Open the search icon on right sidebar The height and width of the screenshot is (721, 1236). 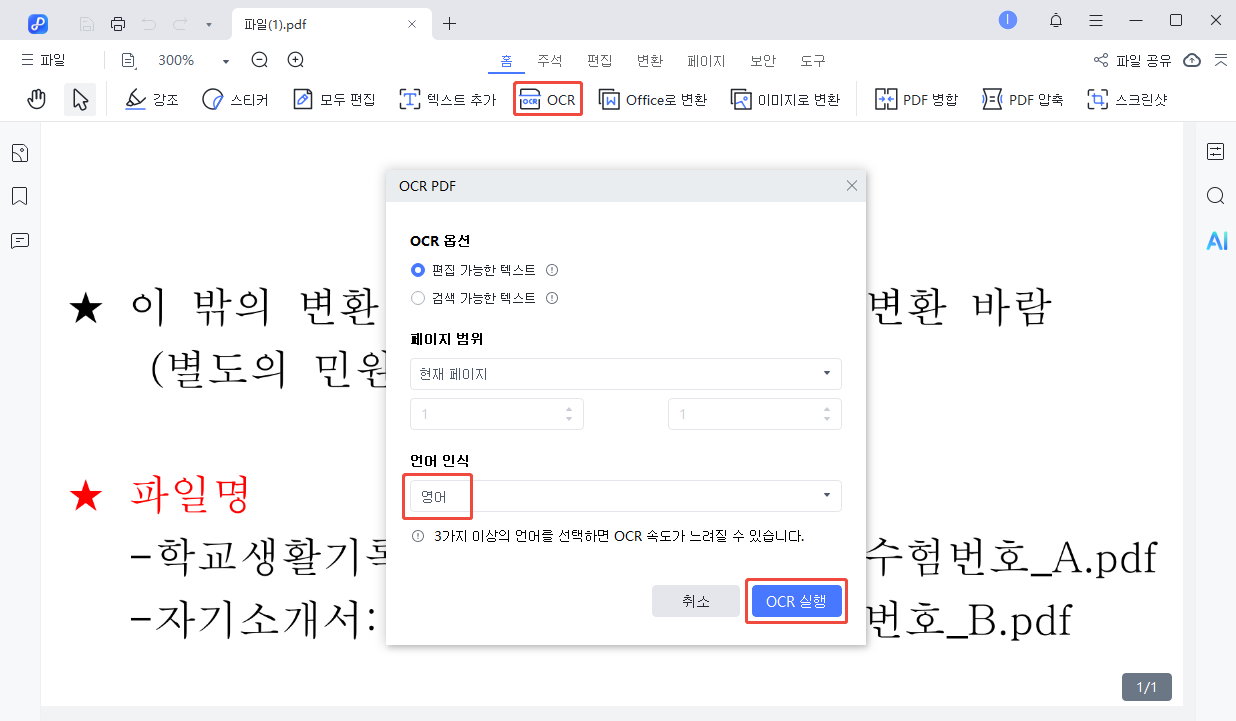pos(1216,196)
